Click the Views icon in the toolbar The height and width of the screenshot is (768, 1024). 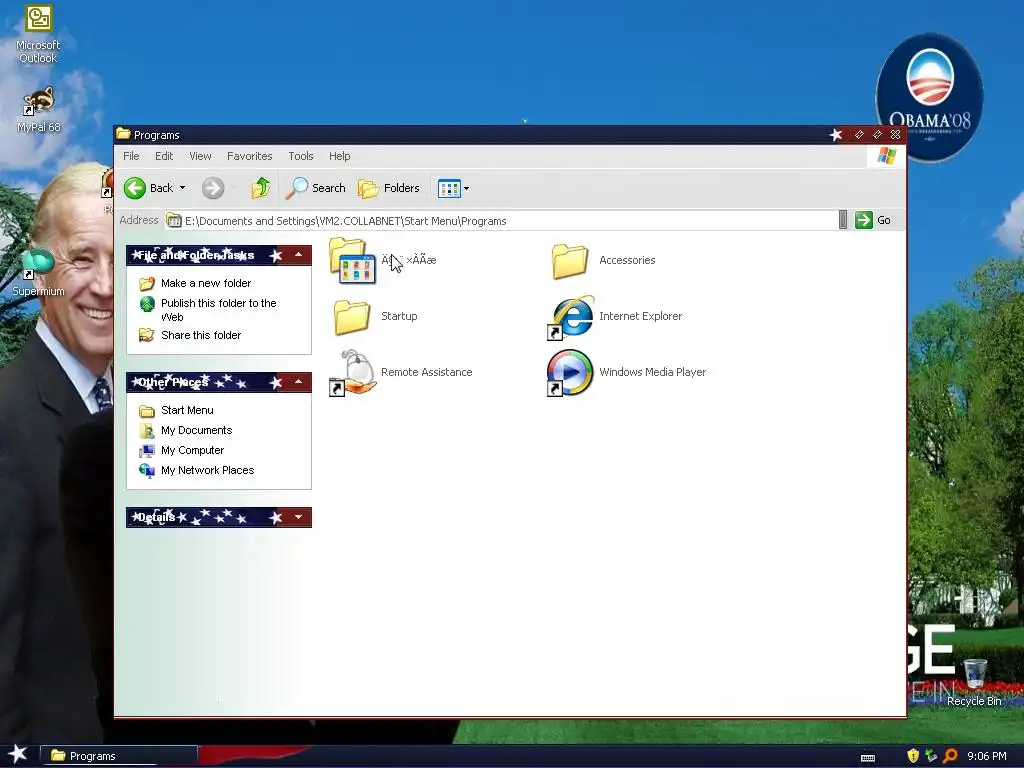coord(449,189)
